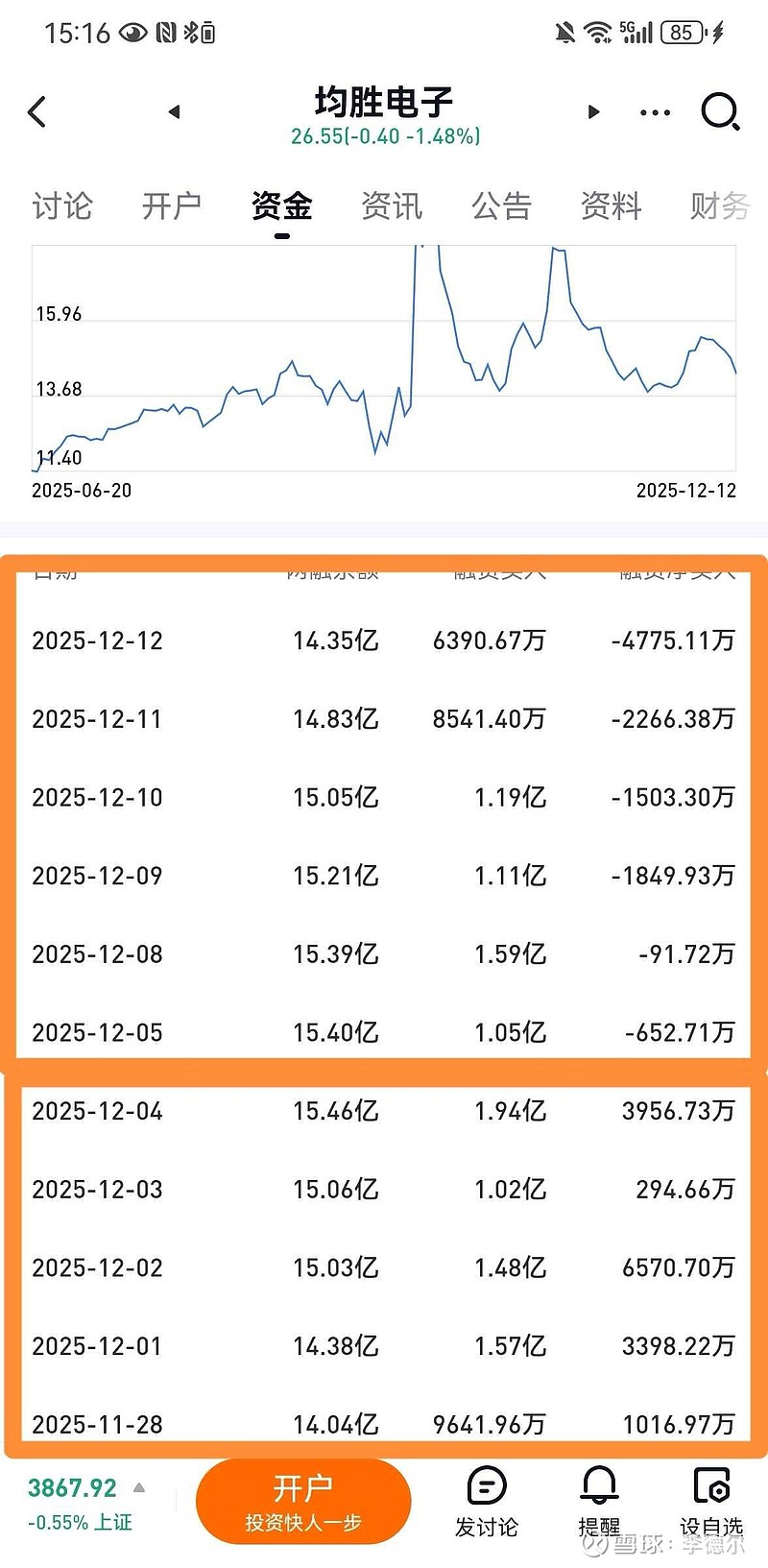This screenshot has width=768, height=1568.
Task: Open the three-dot more options menu
Action: click(655, 112)
